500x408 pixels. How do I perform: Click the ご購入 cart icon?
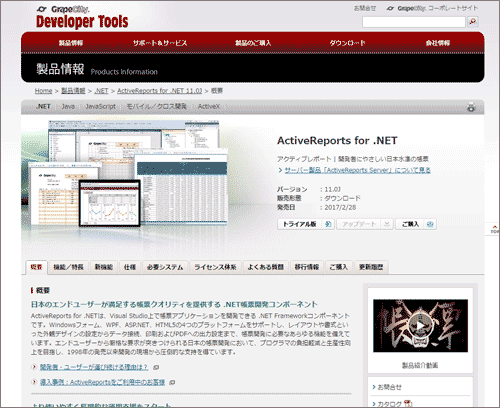pyautogui.click(x=430, y=224)
